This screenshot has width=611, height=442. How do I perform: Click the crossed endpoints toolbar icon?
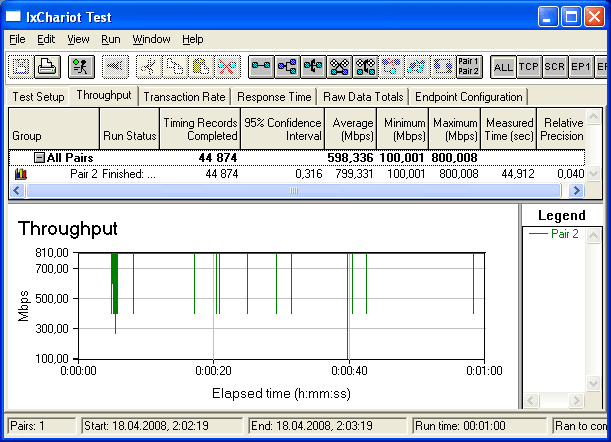339,67
